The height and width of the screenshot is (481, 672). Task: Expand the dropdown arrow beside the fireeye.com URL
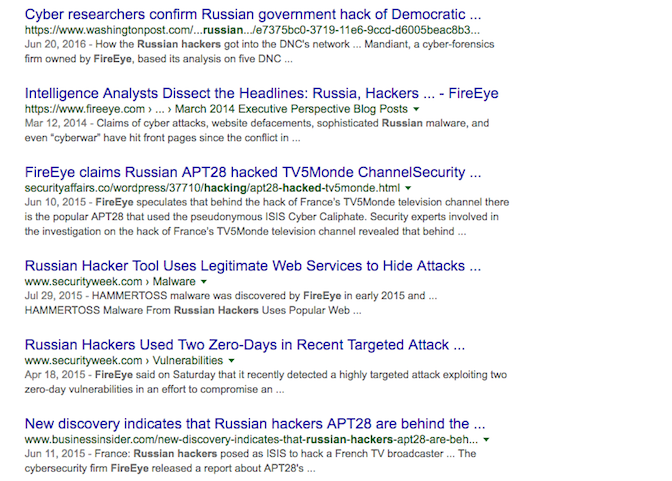(x=416, y=109)
